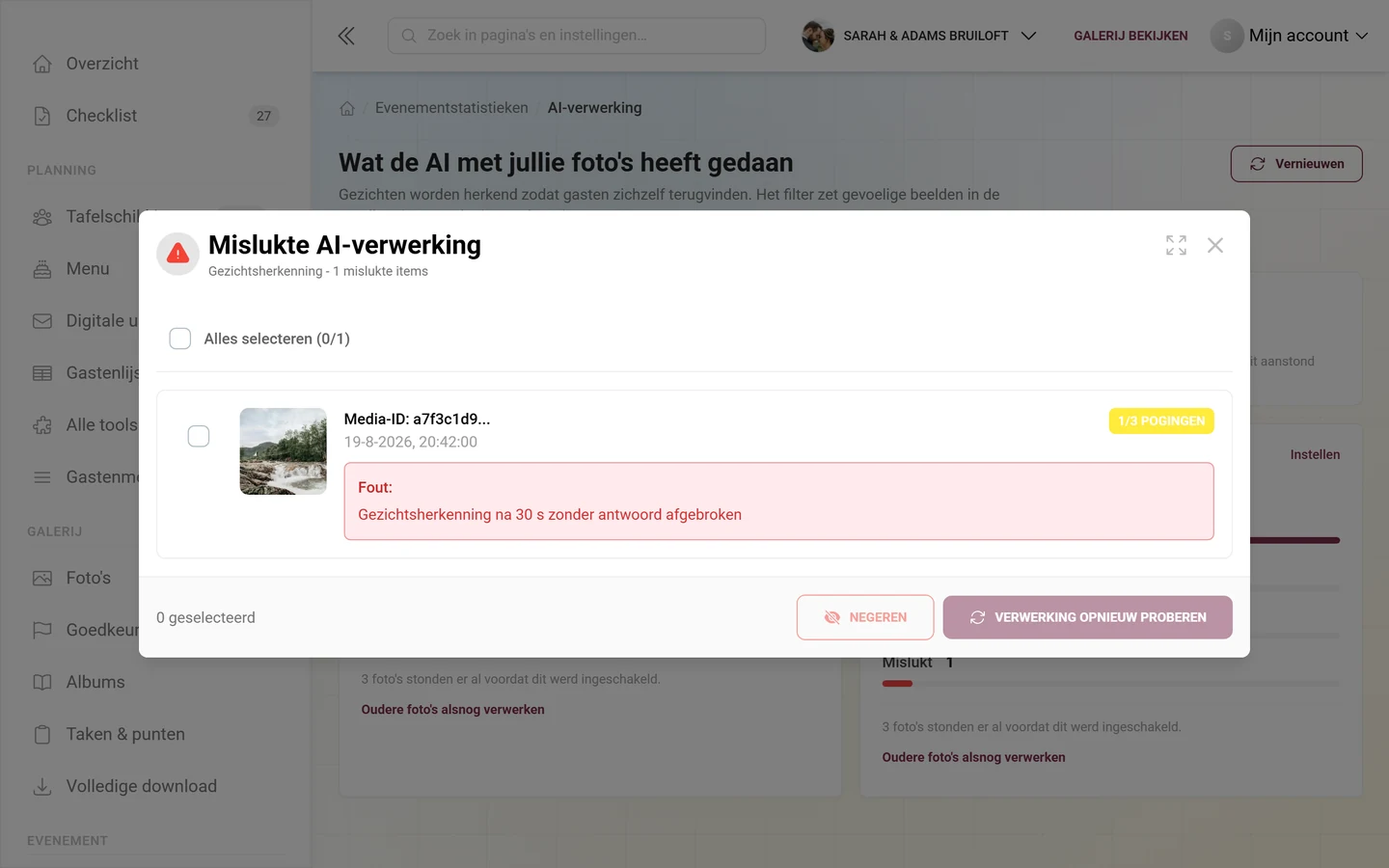1389x868 pixels.
Task: Close the Mislukte AI-verwerking dialog
Action: [1215, 245]
